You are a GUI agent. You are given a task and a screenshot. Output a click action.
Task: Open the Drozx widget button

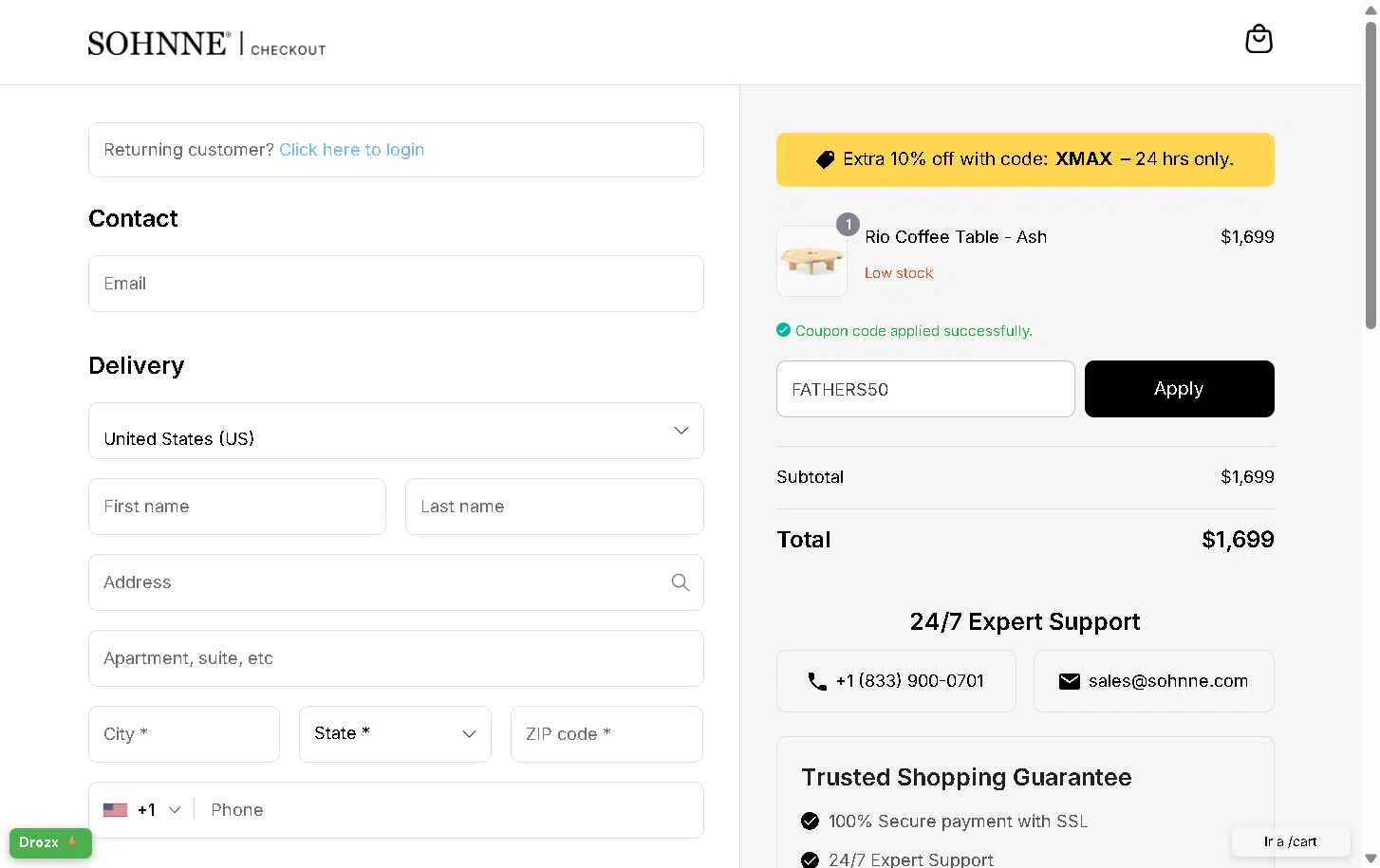click(x=50, y=843)
